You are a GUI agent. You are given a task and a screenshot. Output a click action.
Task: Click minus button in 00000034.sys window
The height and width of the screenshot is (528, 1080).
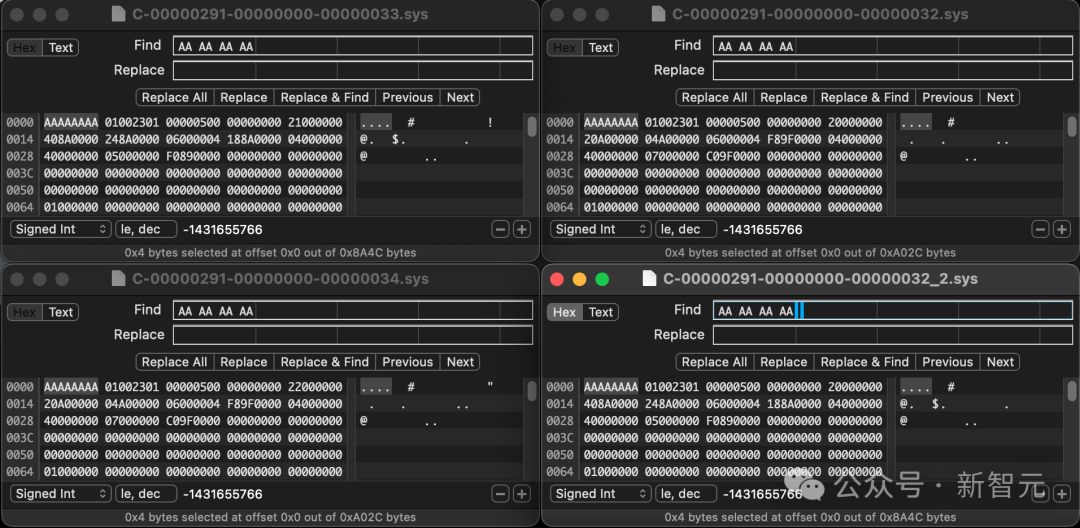coord(501,494)
